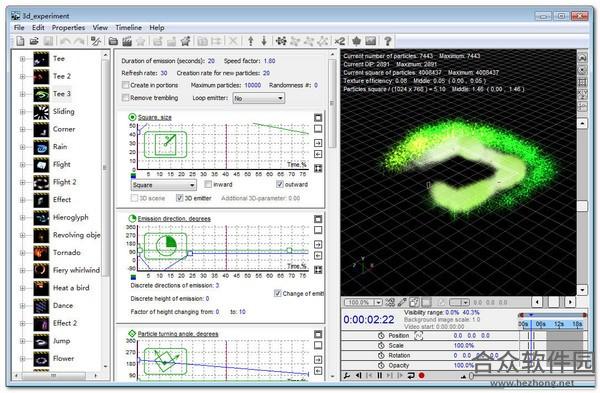Click the Speed factor value 1.80
The height and width of the screenshot is (393, 600).
click(269, 61)
